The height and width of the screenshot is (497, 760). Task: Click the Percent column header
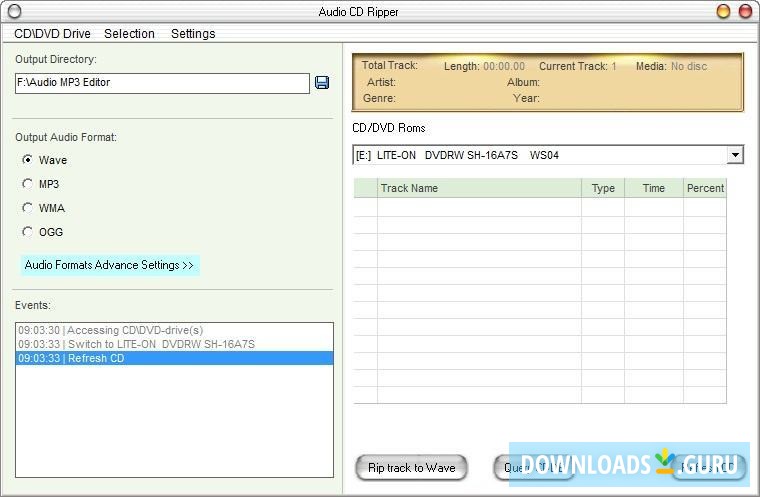(x=705, y=188)
